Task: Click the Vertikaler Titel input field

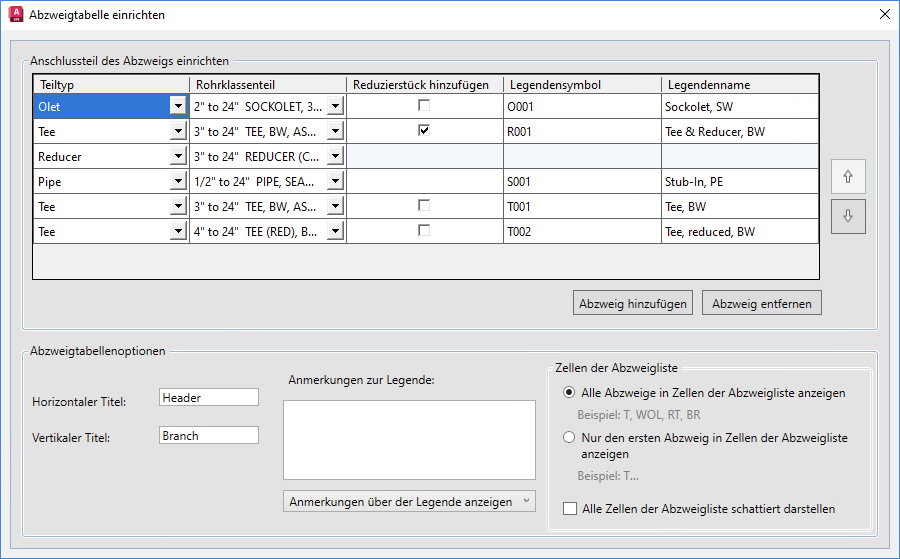Action: click(x=208, y=435)
